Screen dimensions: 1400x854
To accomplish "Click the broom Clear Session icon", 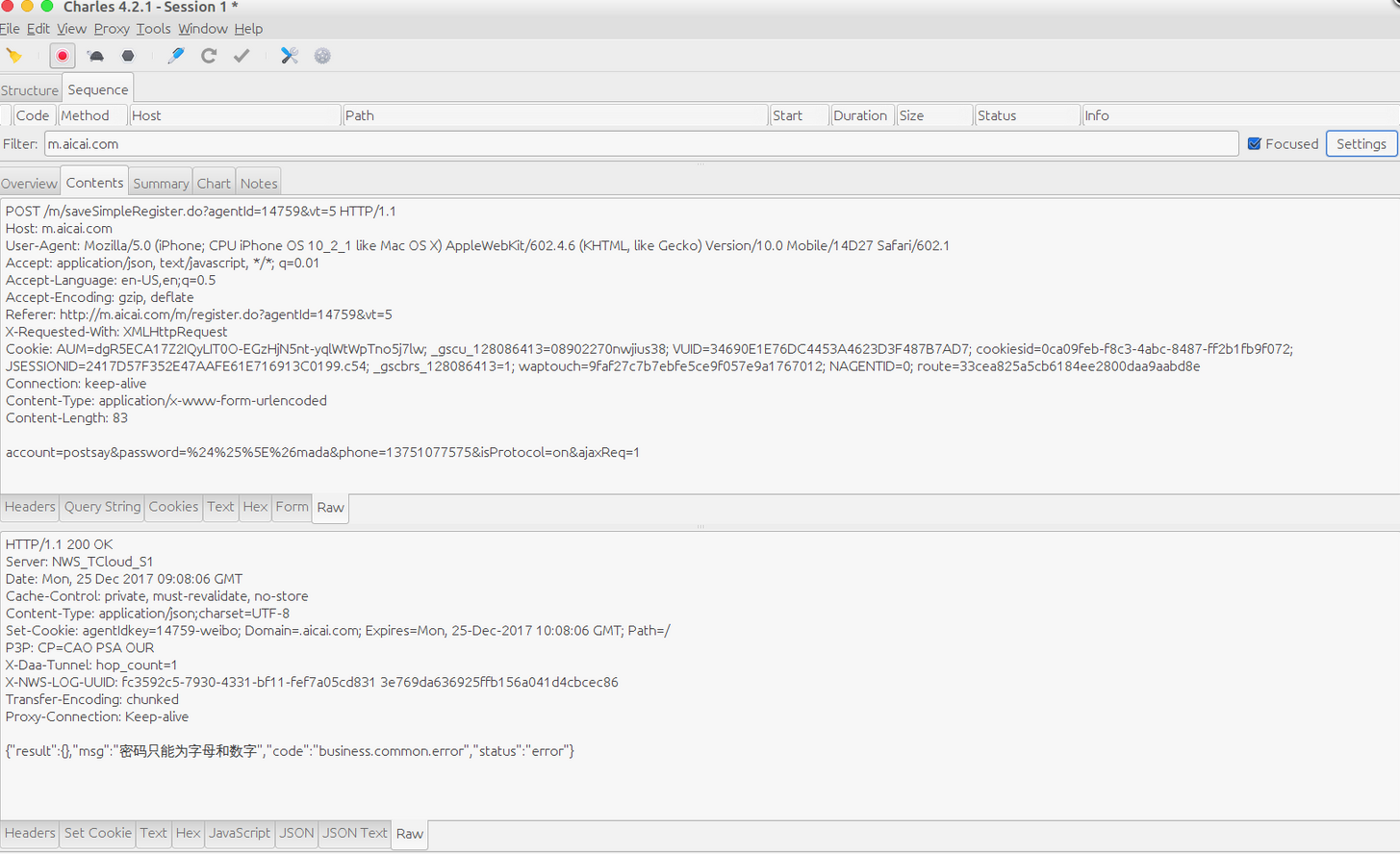I will tap(13, 56).
